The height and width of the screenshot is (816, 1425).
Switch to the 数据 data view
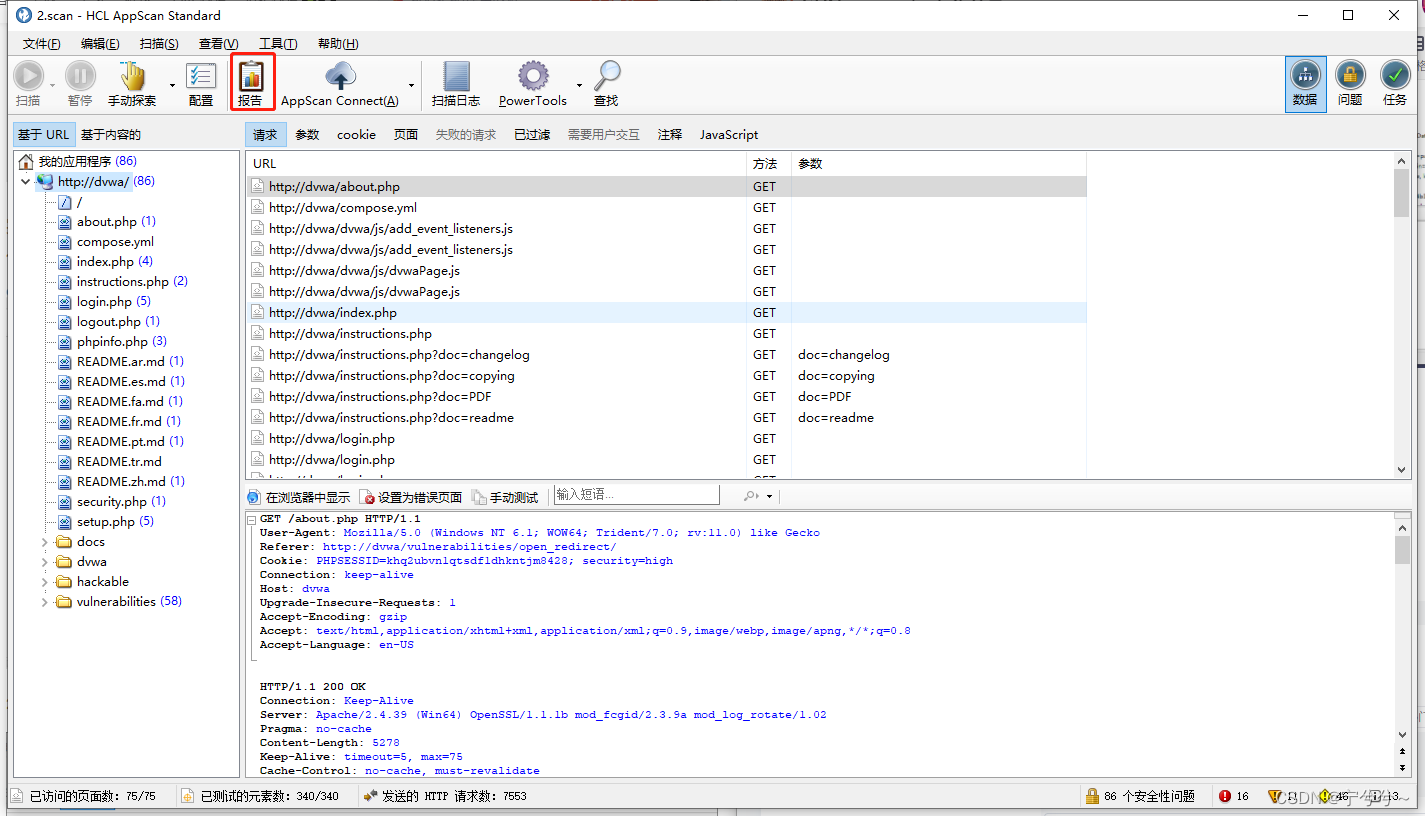tap(1305, 84)
